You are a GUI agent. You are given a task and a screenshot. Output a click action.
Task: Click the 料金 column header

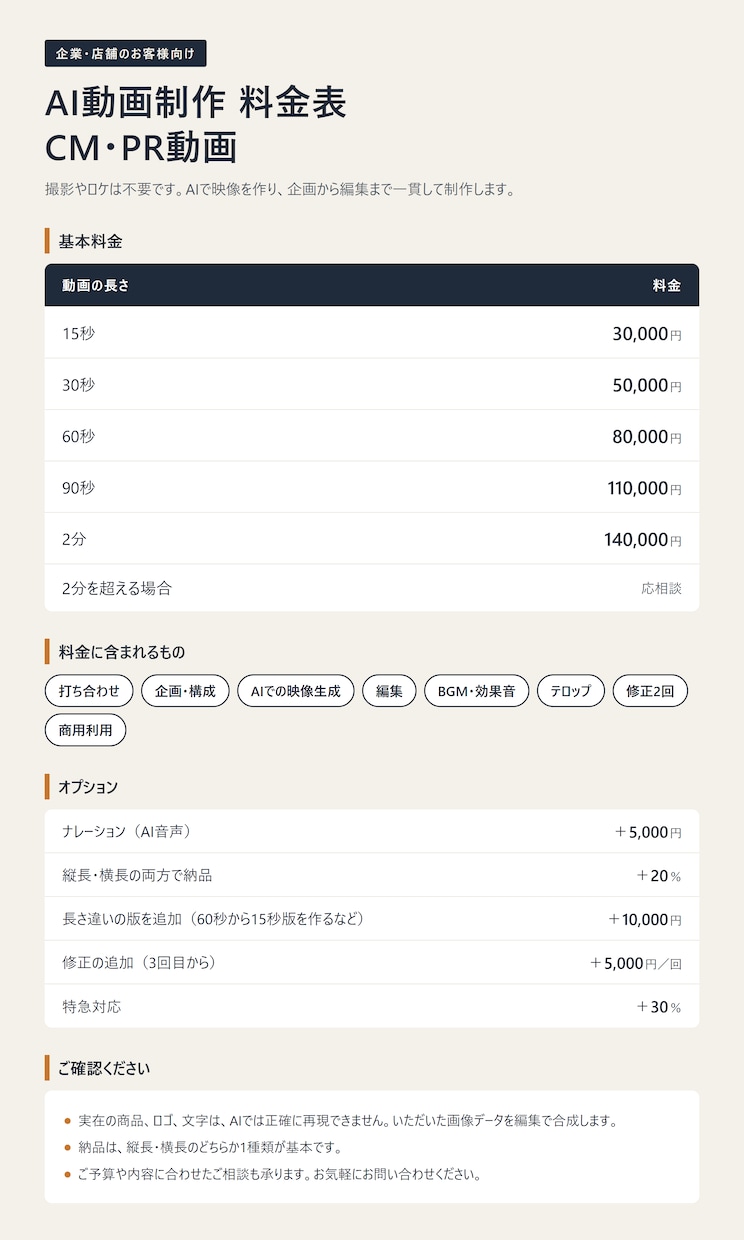(667, 286)
